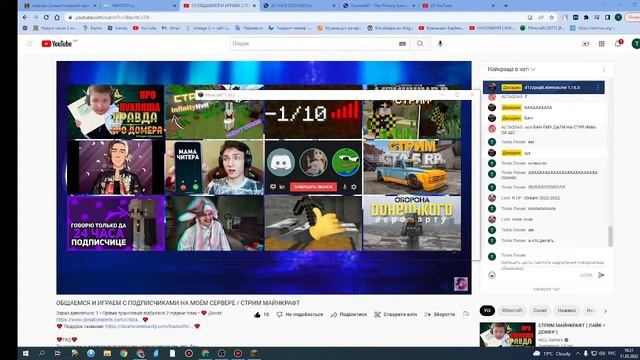Open the pinned message three-dot menu
The image size is (640, 360).
coord(598,87)
